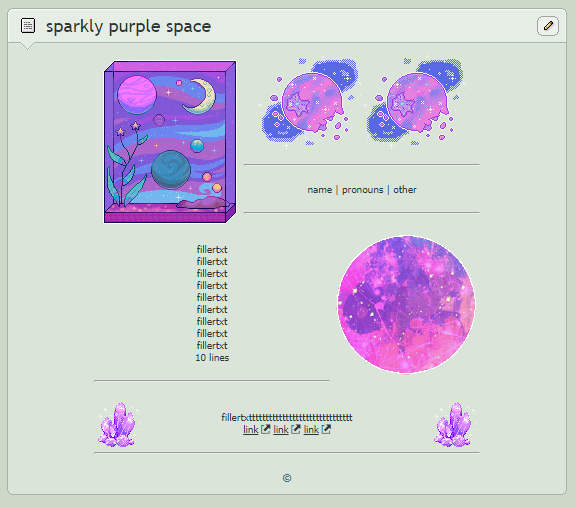576x508 pixels.
Task: Click the pixel space terrarium image
Action: click(170, 142)
